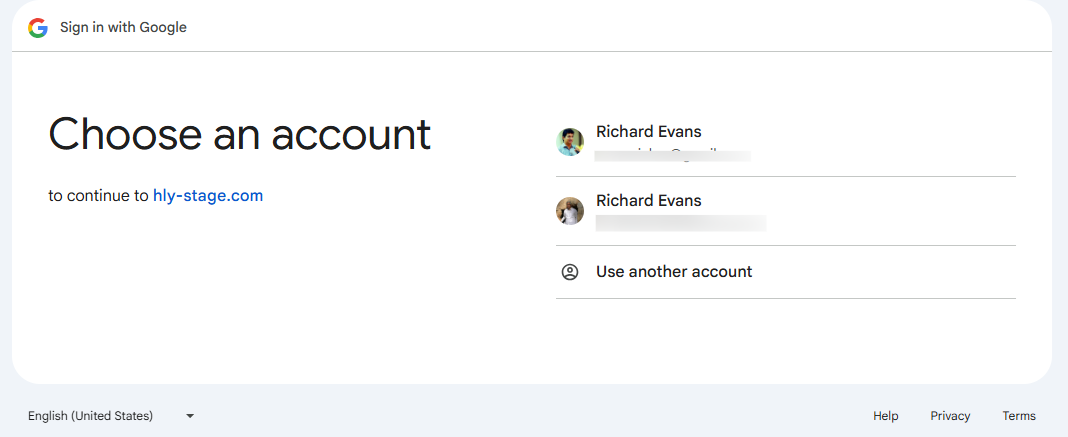Select the second Richard Evans account with brown avatar
1068x437 pixels.
(785, 211)
